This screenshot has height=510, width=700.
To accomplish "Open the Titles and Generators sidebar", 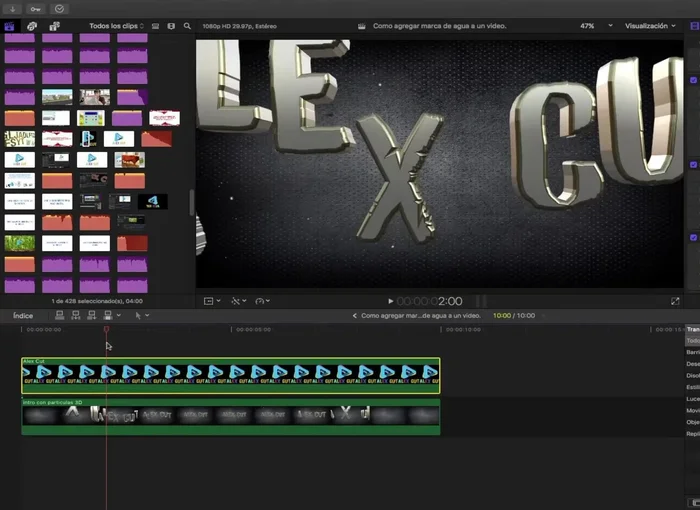I will (x=54, y=25).
